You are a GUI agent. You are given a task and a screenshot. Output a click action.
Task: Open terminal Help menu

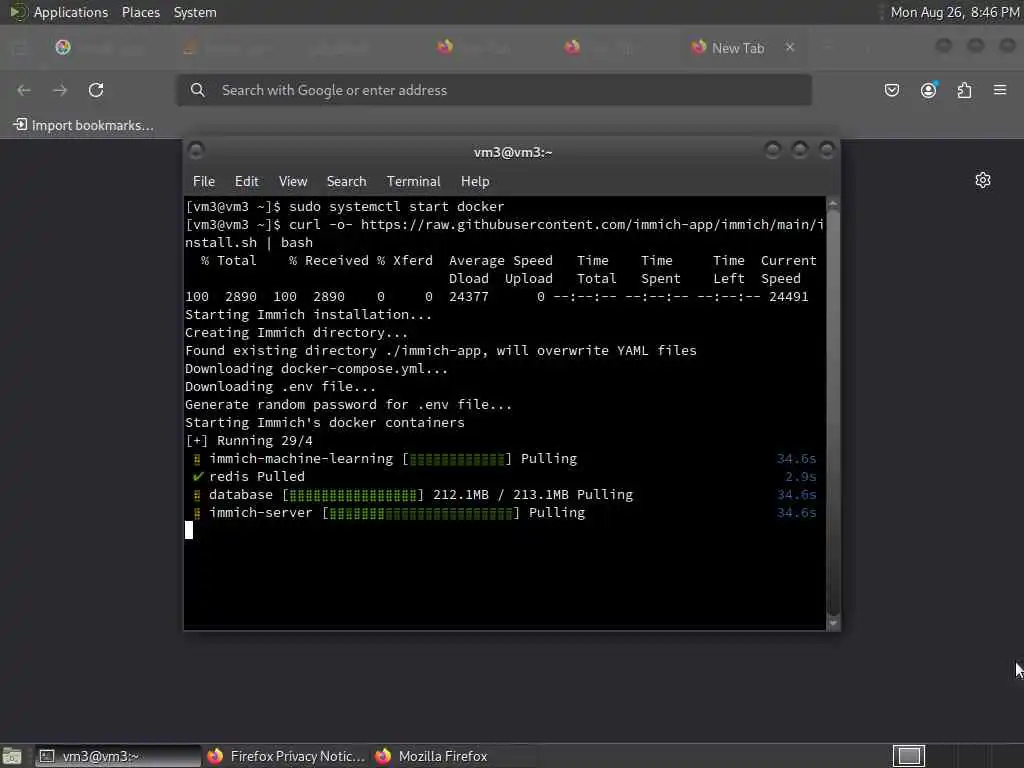(475, 181)
